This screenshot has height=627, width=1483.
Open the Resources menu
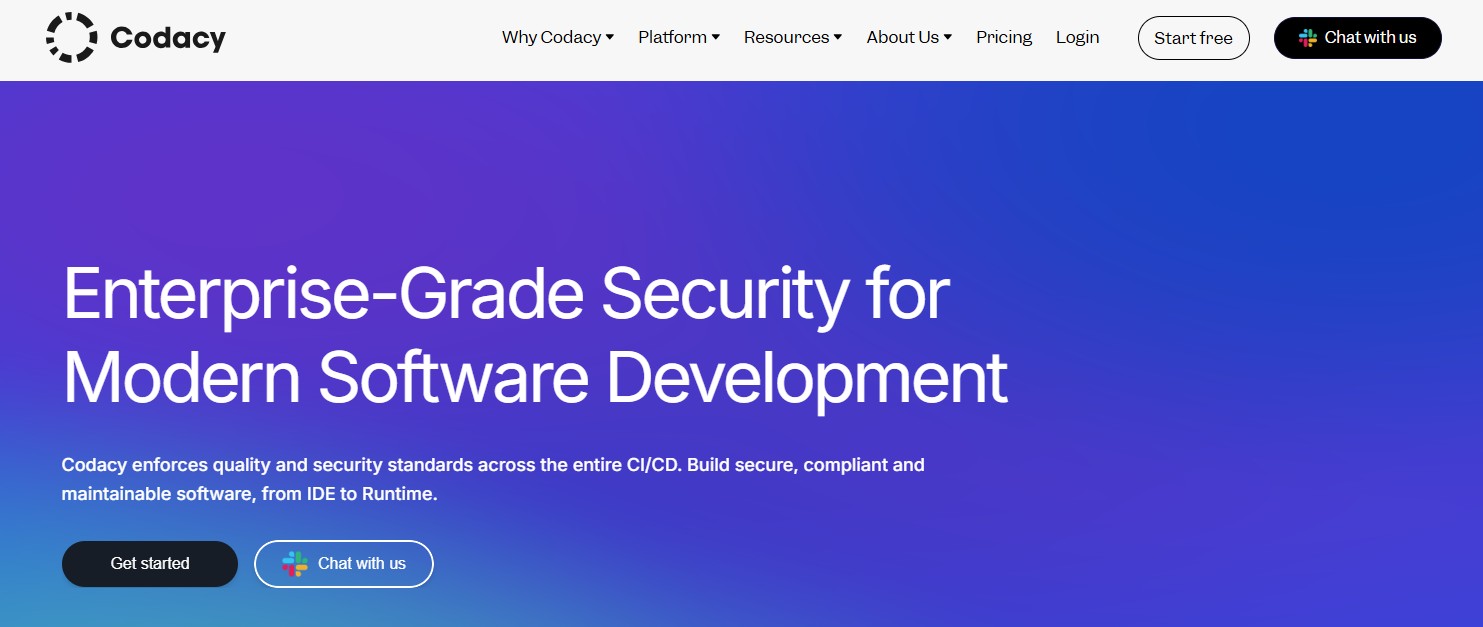793,37
